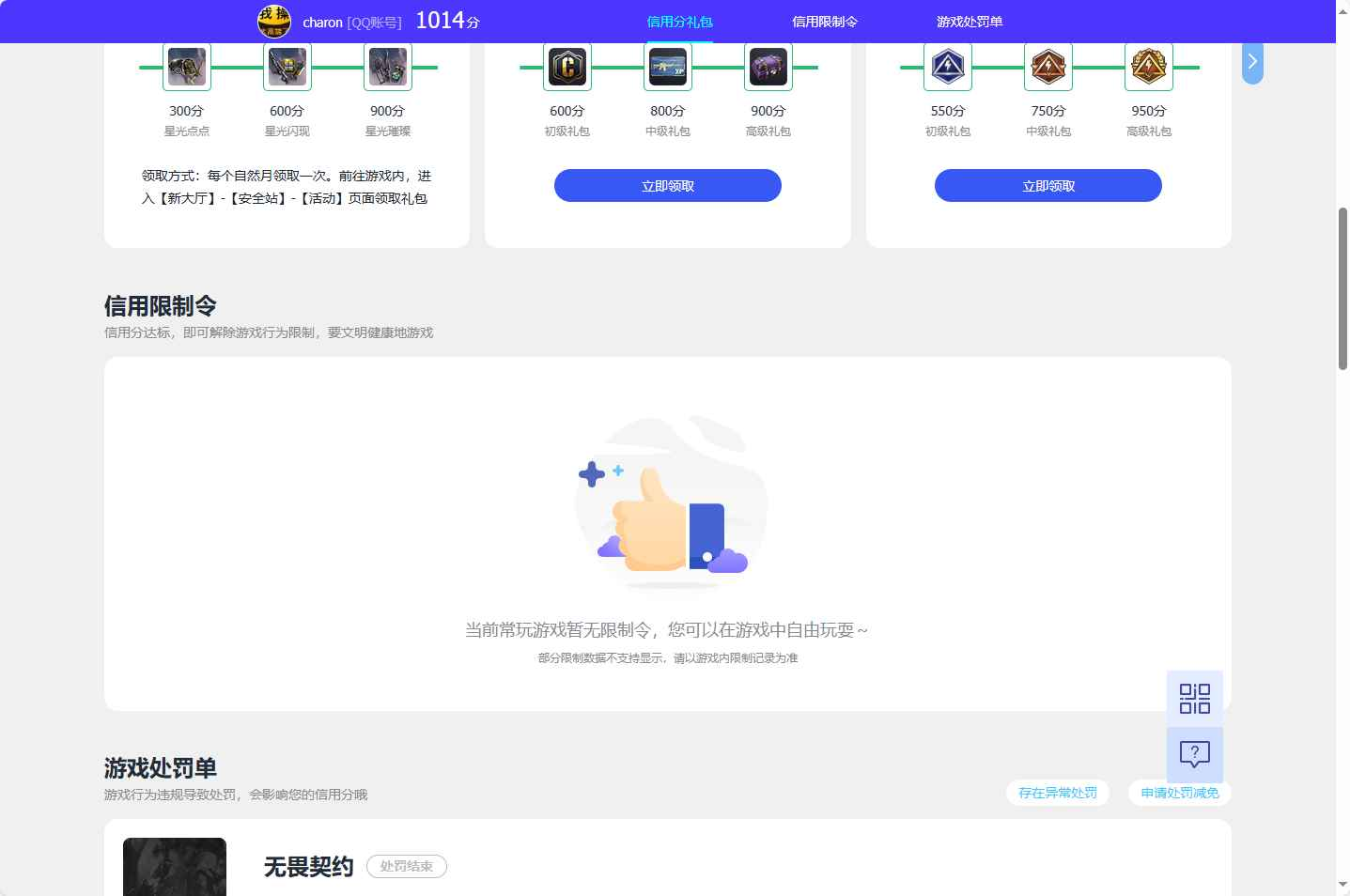Click the 信用分达标 subtitle text
This screenshot has height=896, width=1350.
point(269,332)
